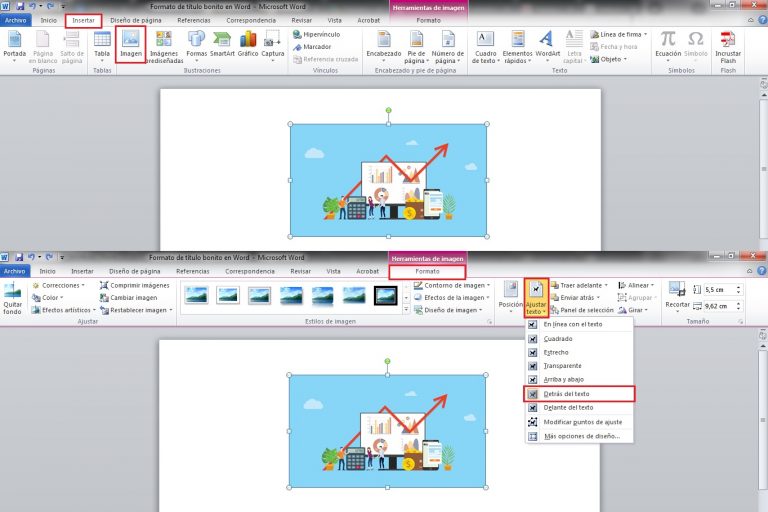Click the Hipervínculo icon
The width and height of the screenshot is (768, 512).
(317, 34)
